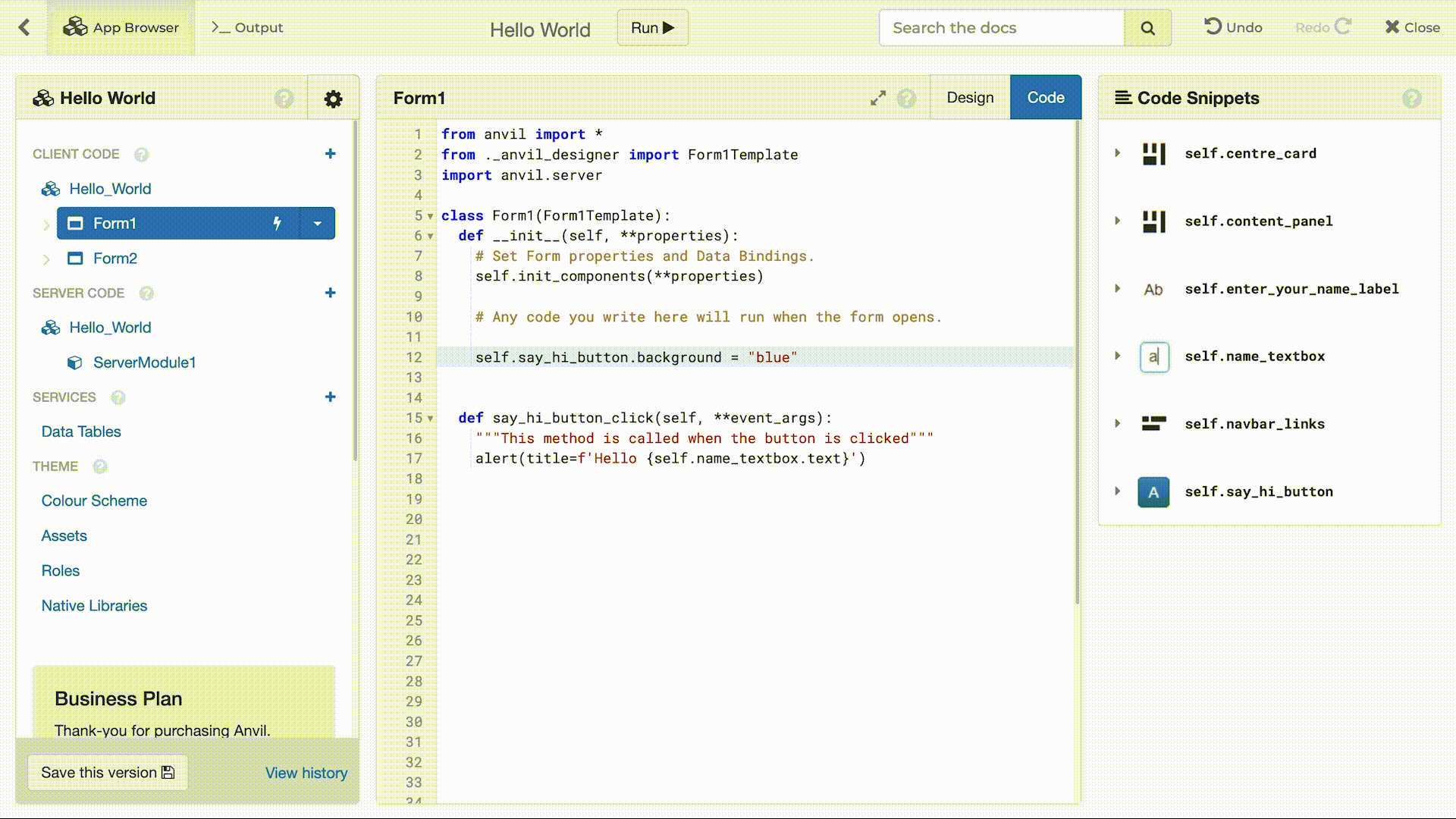1456x819 pixels.
Task: Click the lightning bolt on Form1
Action: point(278,223)
